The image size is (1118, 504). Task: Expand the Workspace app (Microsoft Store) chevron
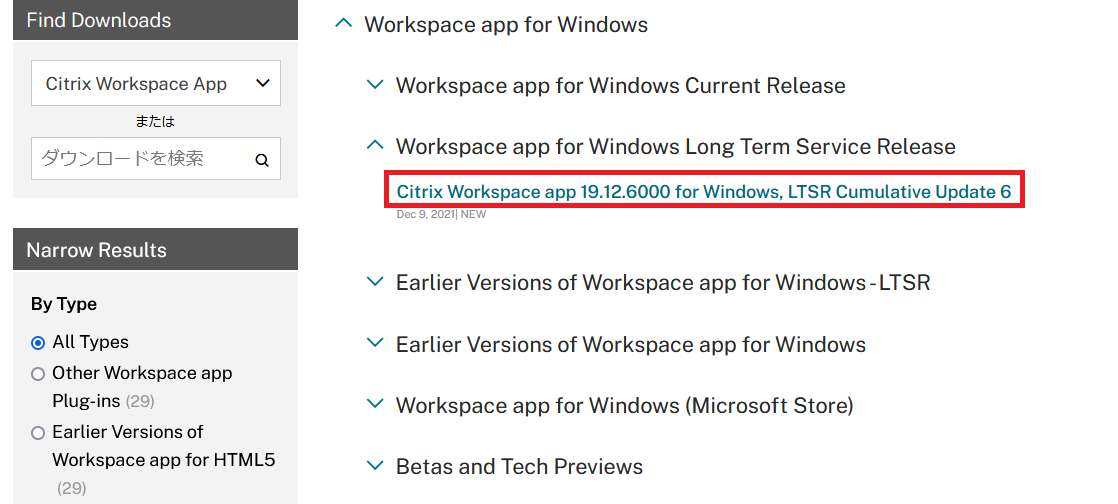point(375,405)
